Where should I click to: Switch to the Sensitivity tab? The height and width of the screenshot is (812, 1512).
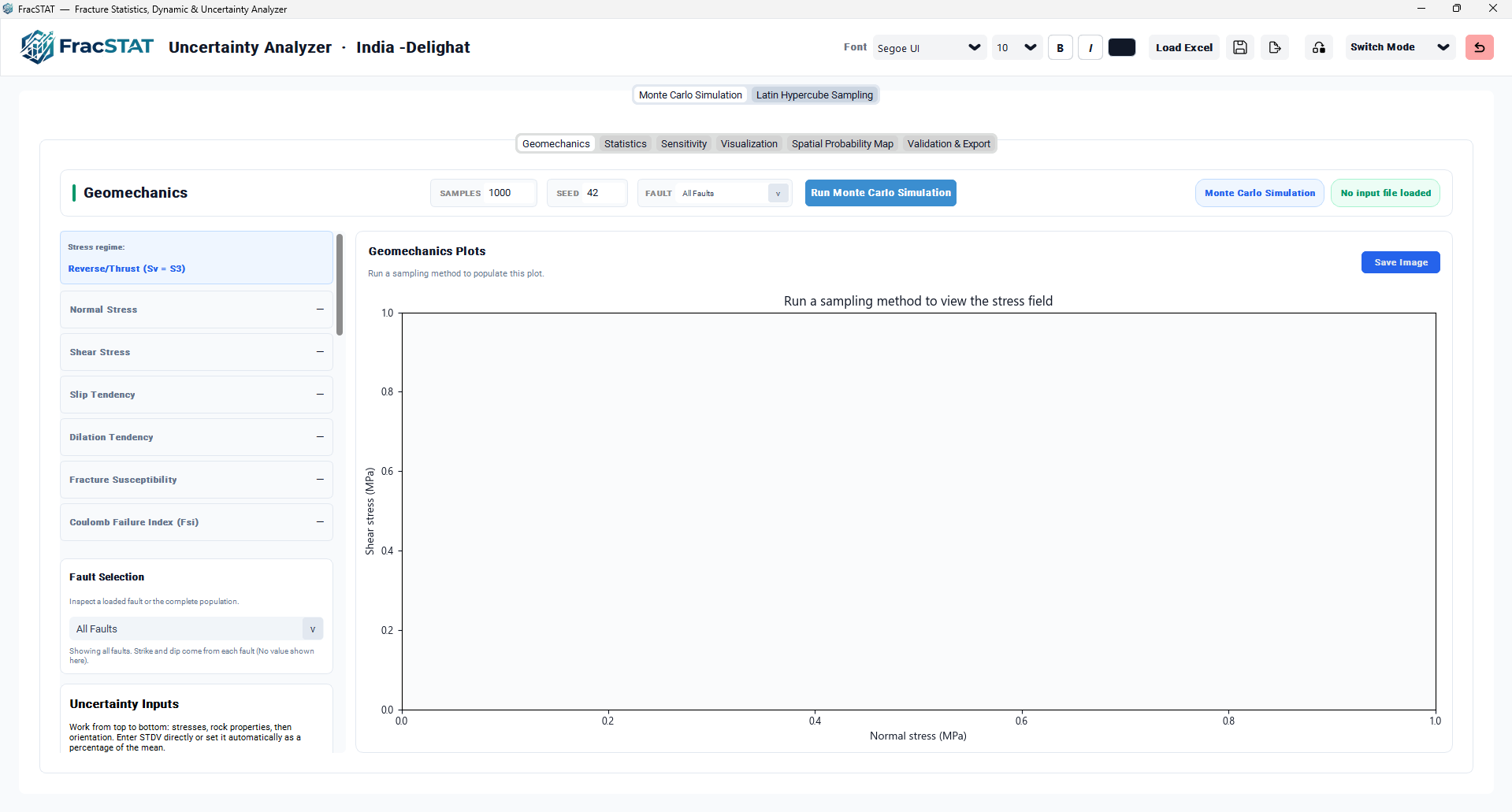(x=684, y=144)
